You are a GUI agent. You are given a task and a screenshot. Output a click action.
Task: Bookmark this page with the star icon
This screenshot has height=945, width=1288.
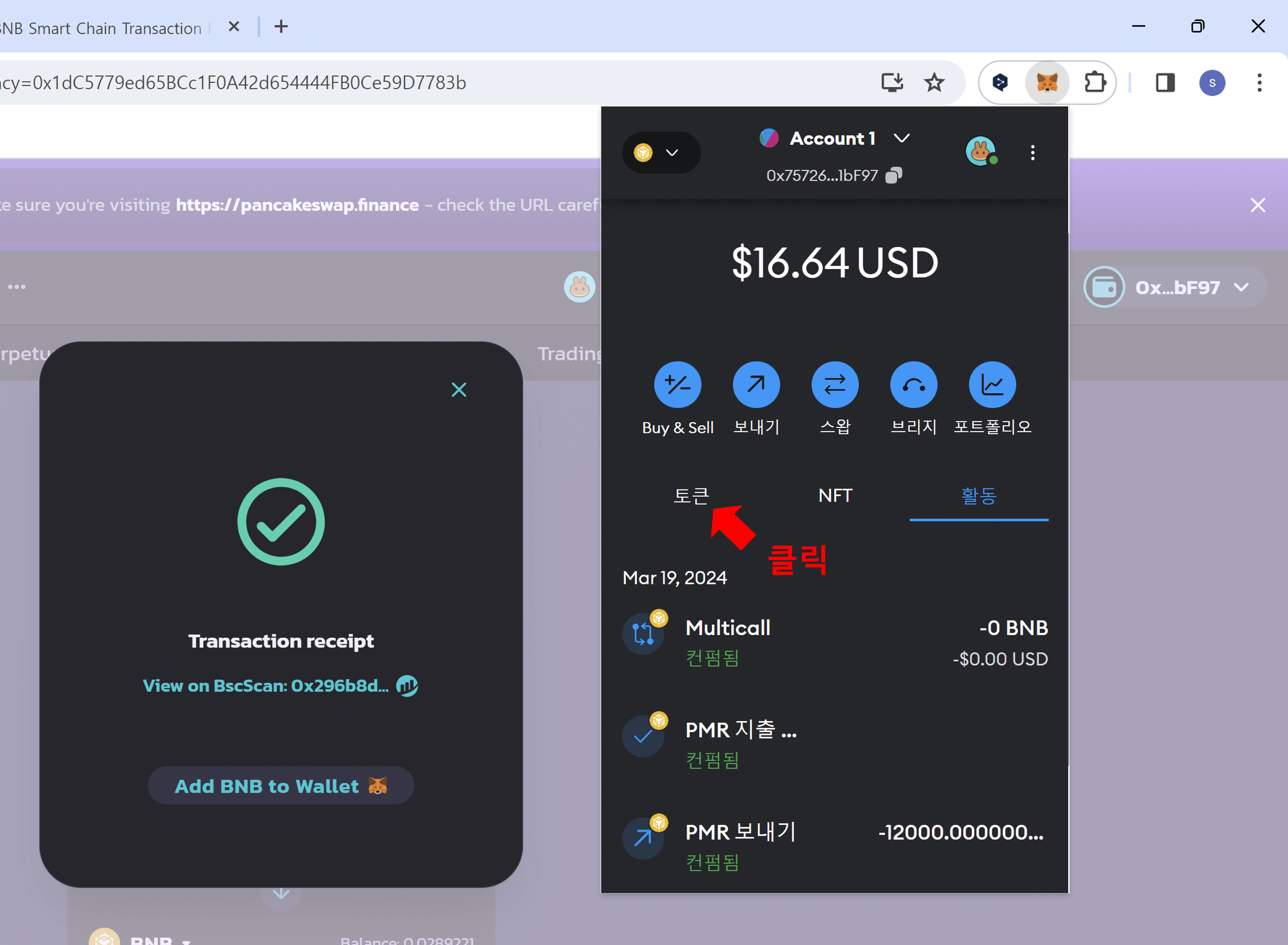tap(934, 83)
